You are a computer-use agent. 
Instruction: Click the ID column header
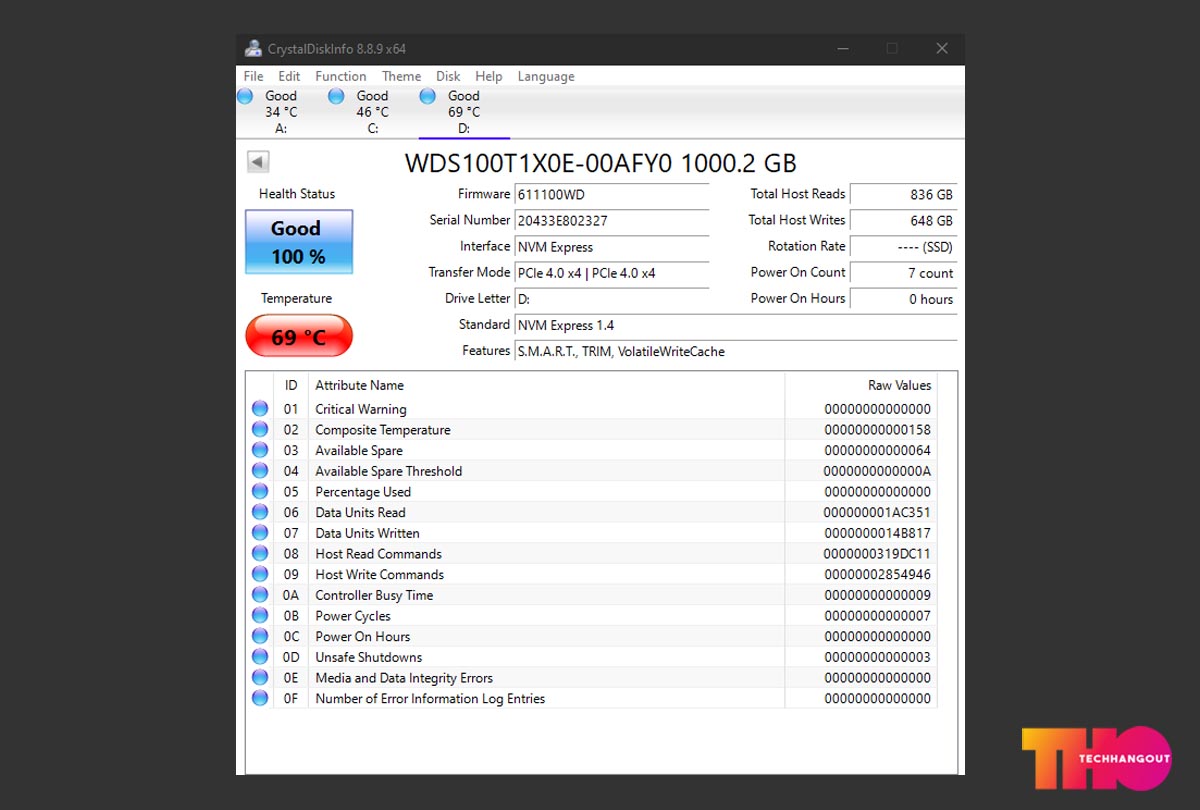(291, 385)
